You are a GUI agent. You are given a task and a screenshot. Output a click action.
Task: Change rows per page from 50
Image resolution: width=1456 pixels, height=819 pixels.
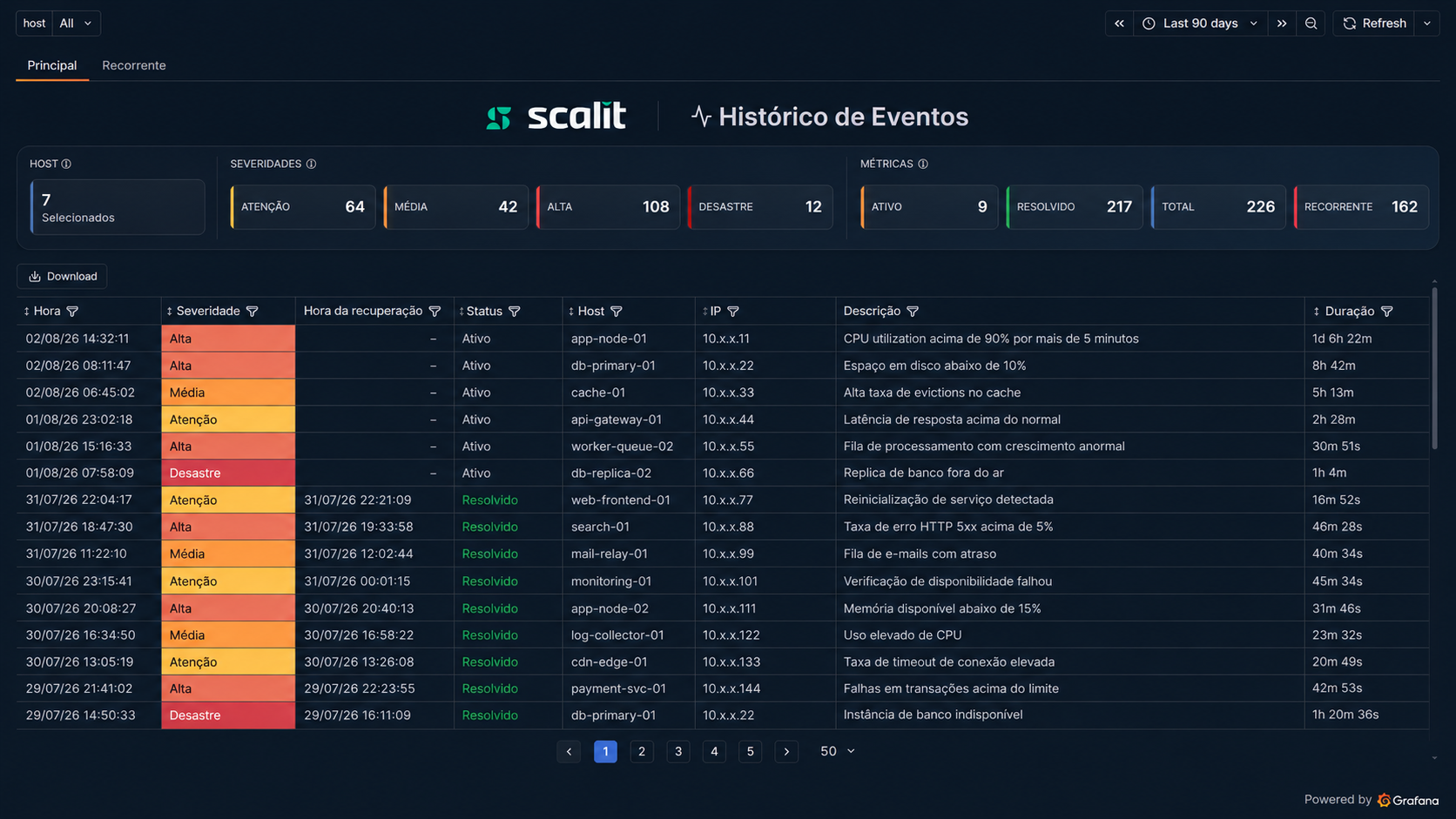point(837,751)
